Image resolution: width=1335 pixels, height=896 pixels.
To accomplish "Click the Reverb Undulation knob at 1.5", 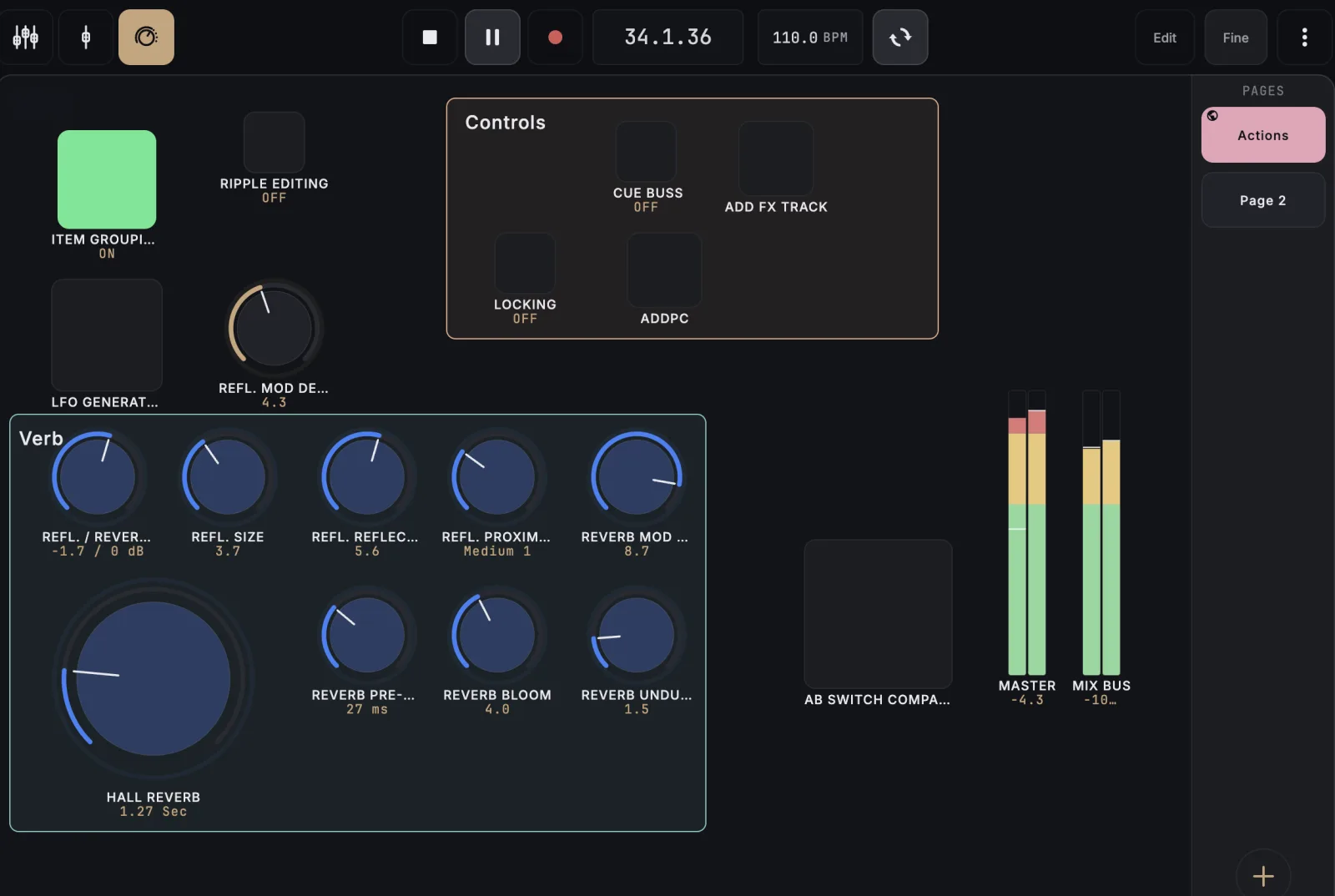I will point(637,634).
